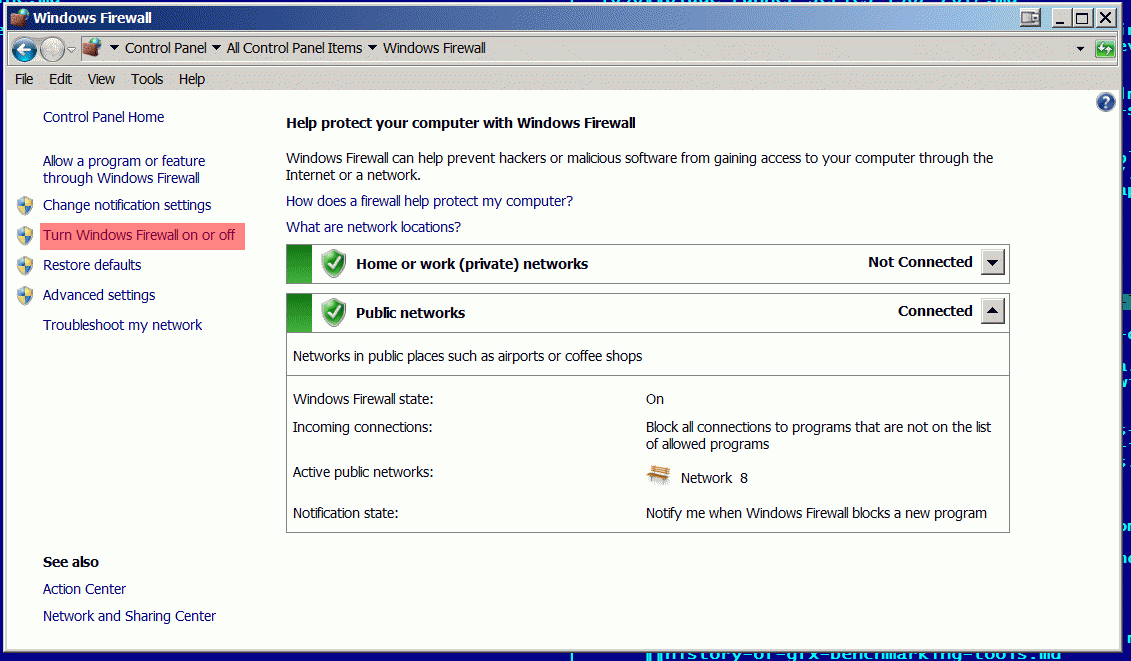Screen dimensions: 1131x661
Task: Open Troubleshoot my network
Action: 123,325
